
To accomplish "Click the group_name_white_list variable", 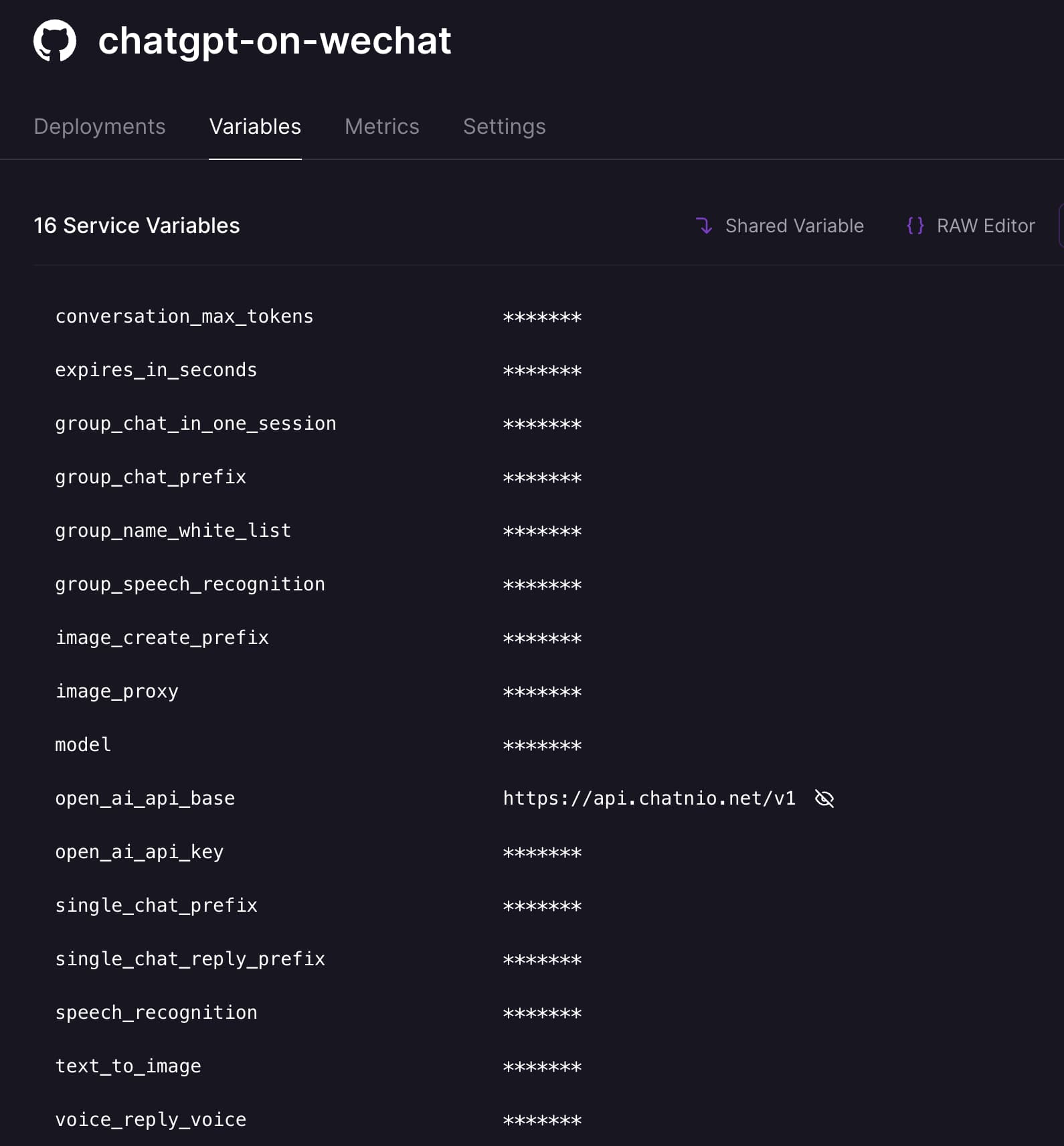I will 173,531.
